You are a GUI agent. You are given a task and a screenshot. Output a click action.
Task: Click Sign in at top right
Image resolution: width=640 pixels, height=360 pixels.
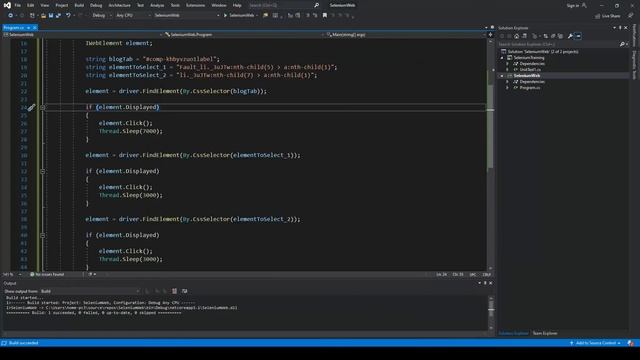tap(573, 5)
